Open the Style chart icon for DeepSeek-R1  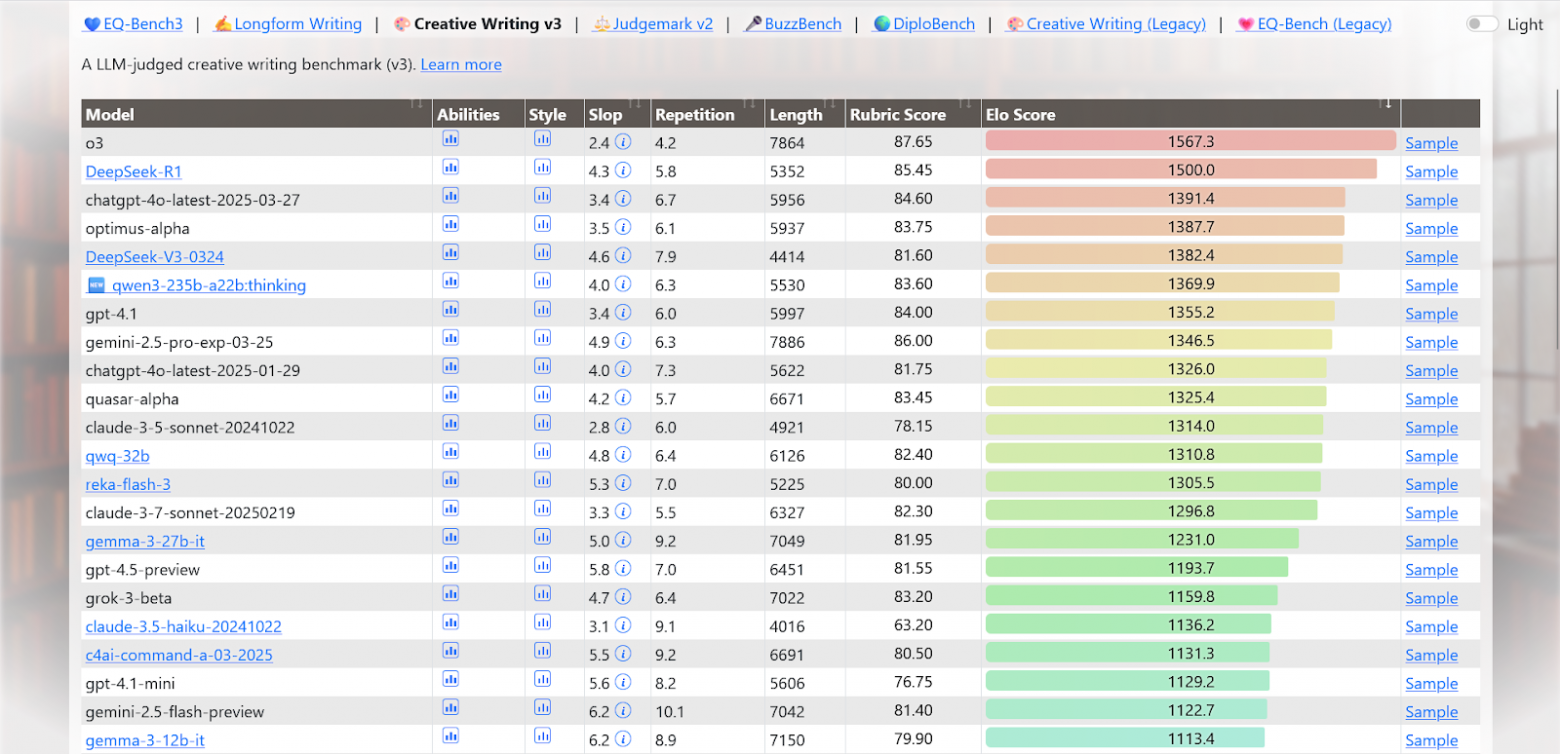(x=542, y=167)
